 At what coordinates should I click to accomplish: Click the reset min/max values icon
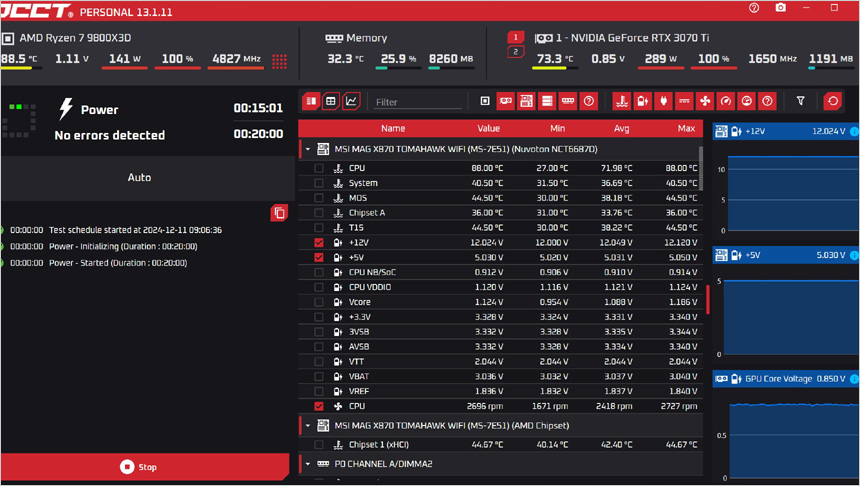832,101
